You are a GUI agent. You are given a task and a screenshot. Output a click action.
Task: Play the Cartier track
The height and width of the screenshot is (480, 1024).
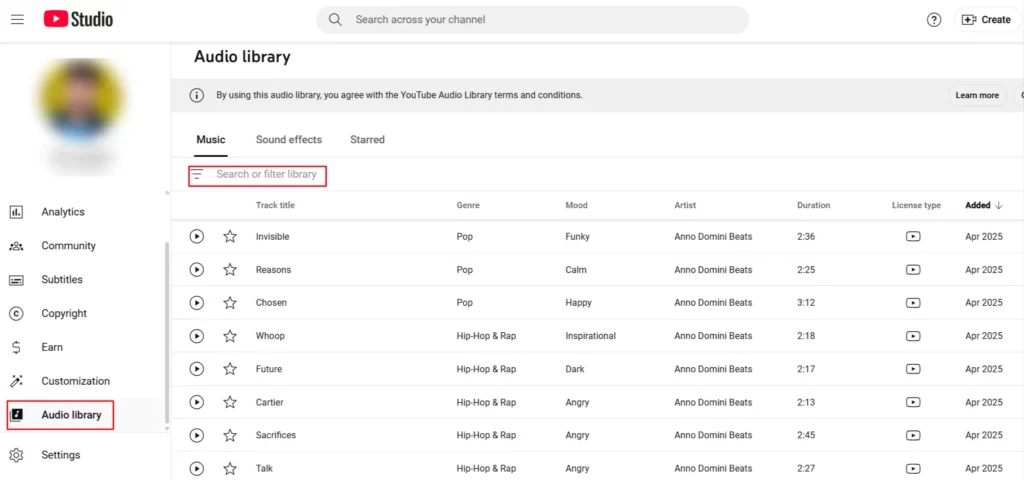point(197,402)
